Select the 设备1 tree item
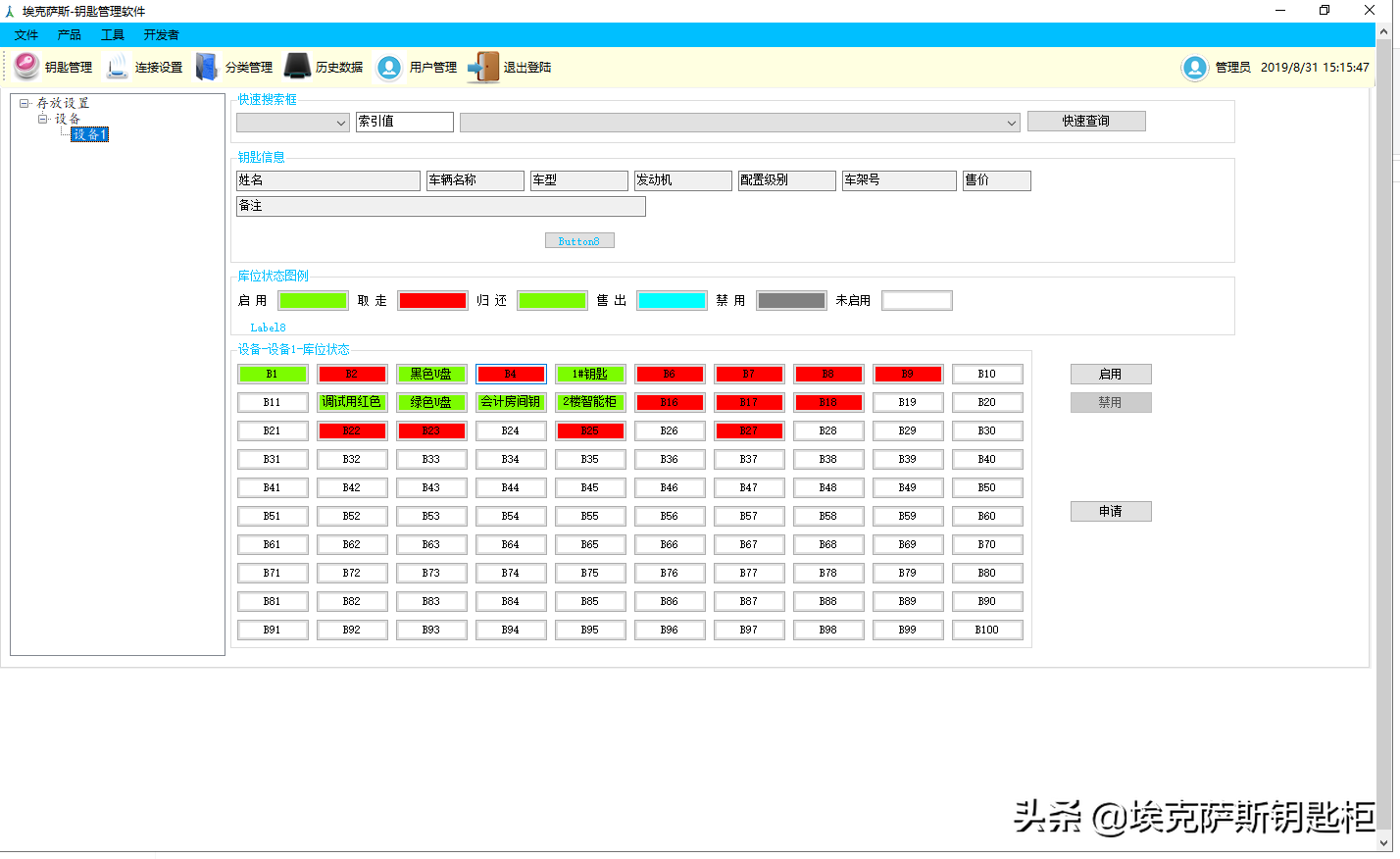 tap(90, 134)
